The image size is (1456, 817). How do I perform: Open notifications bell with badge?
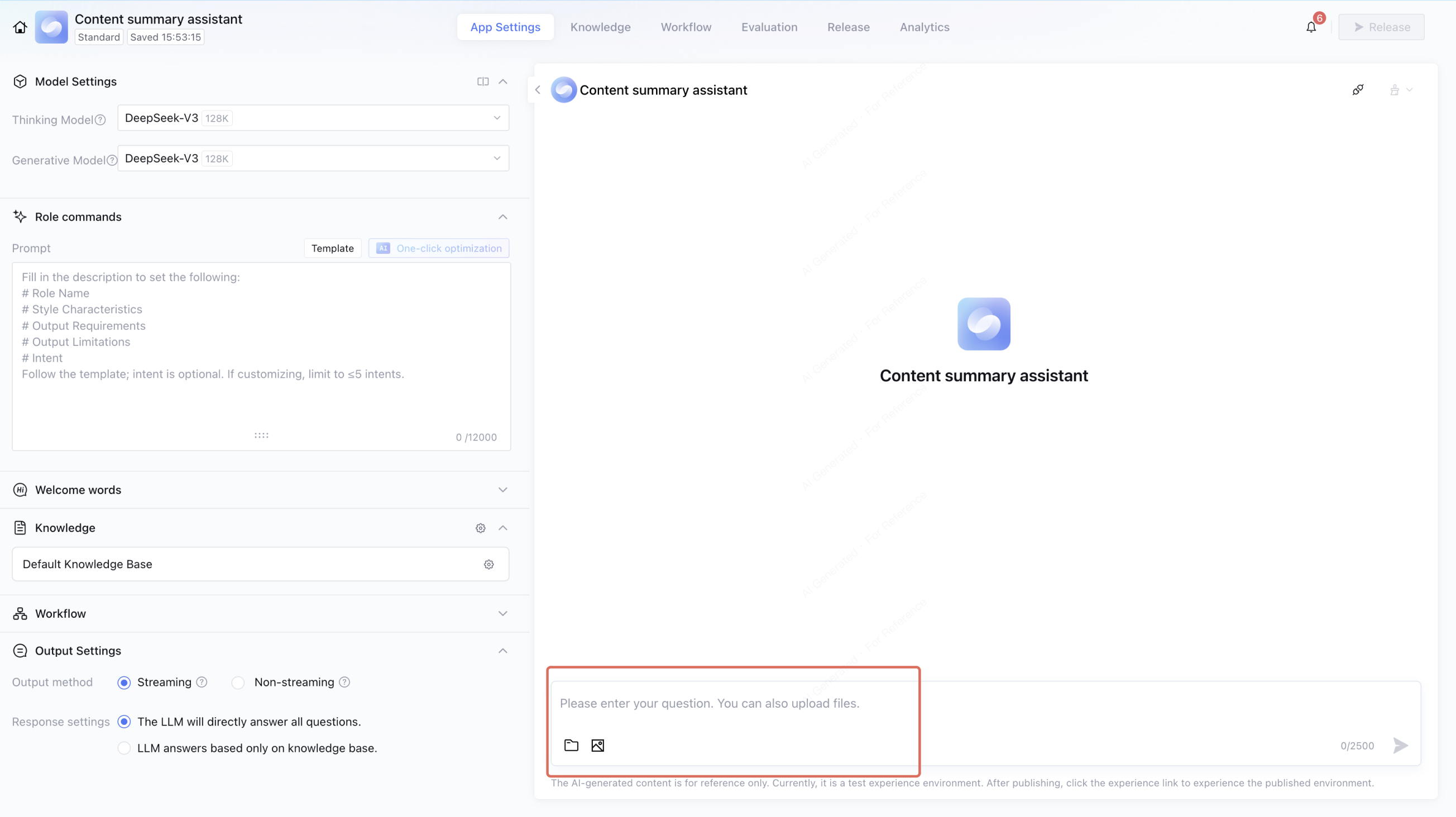coord(1311,27)
